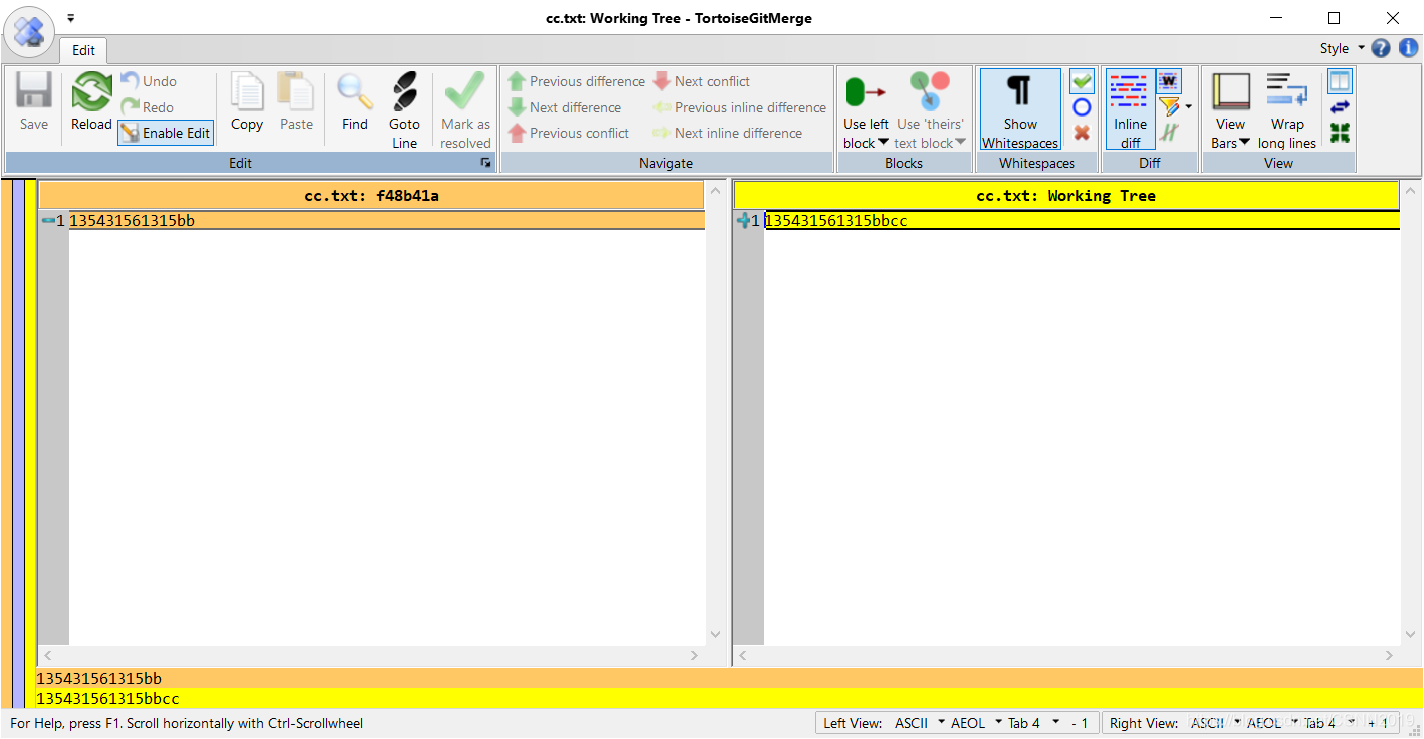Open quick access toolbar customize arrow
Viewport: 1424px width, 739px height.
point(71,18)
